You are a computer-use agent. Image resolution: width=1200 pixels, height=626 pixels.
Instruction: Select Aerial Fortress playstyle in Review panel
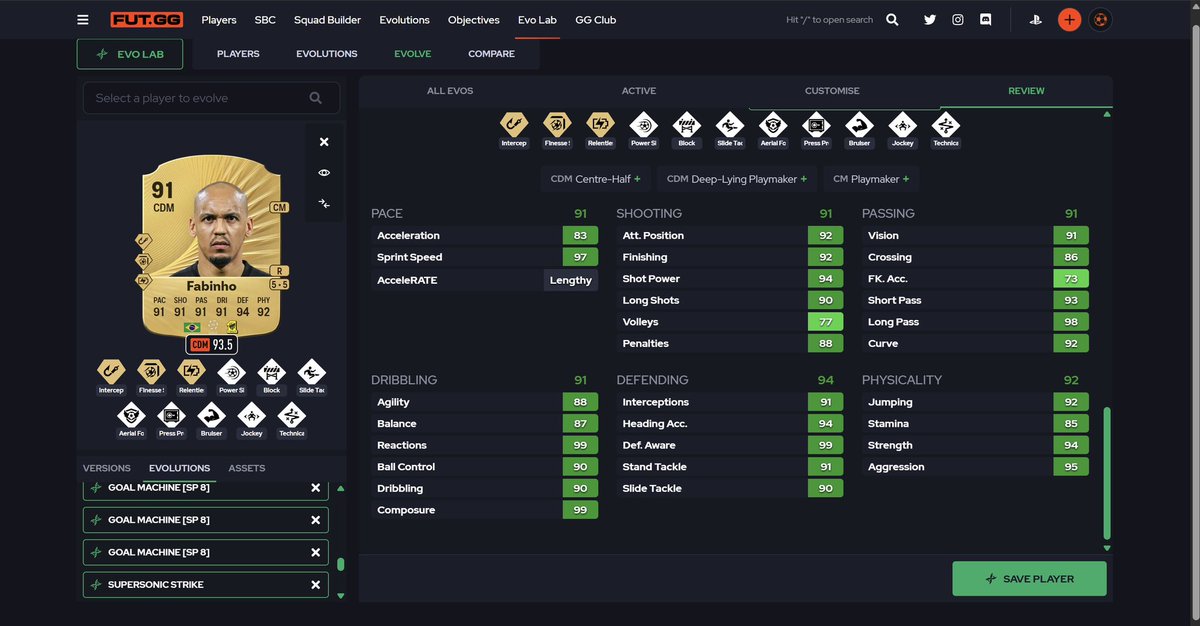tap(773, 126)
